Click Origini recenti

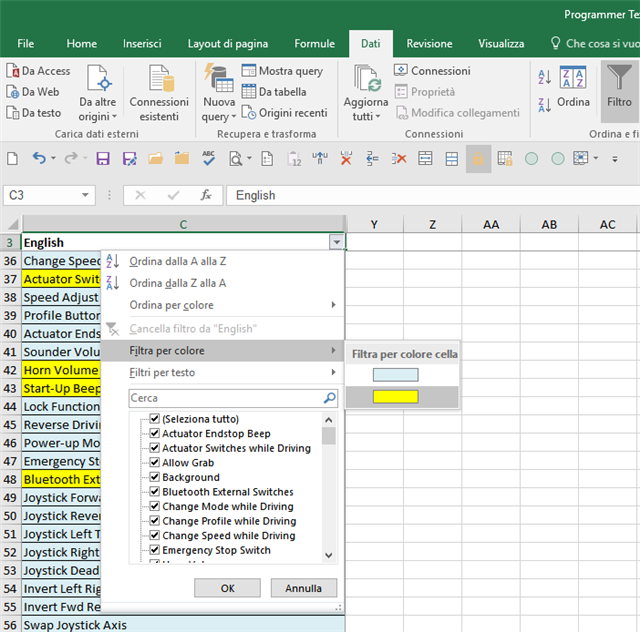coord(284,113)
